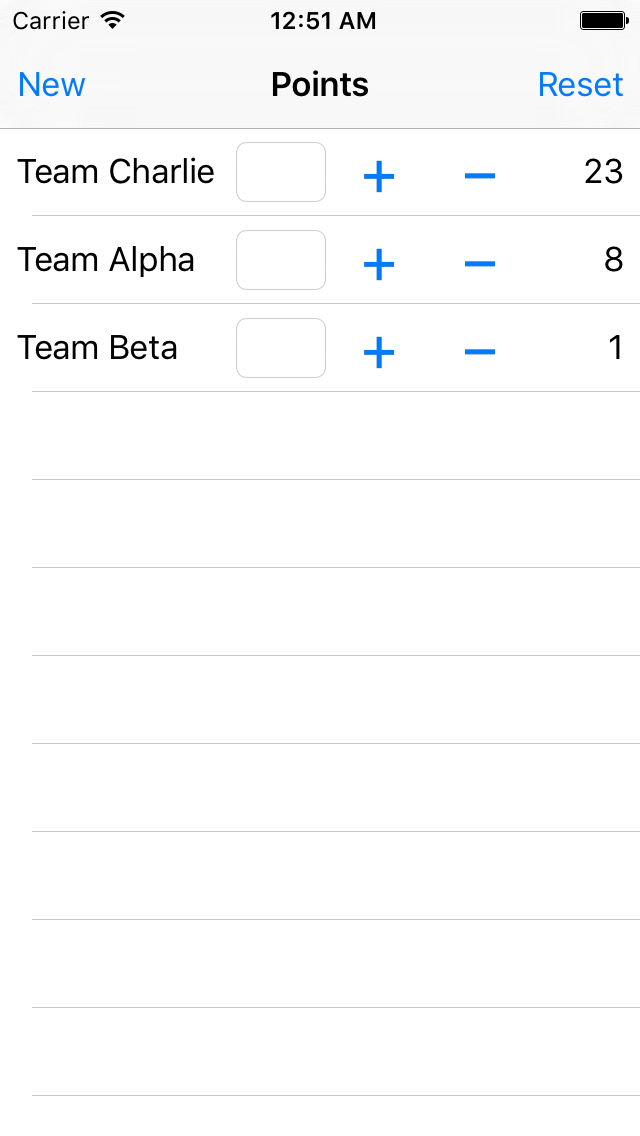Focus the points input field for Team Beta
This screenshot has width=640, height=1136.
280,348
